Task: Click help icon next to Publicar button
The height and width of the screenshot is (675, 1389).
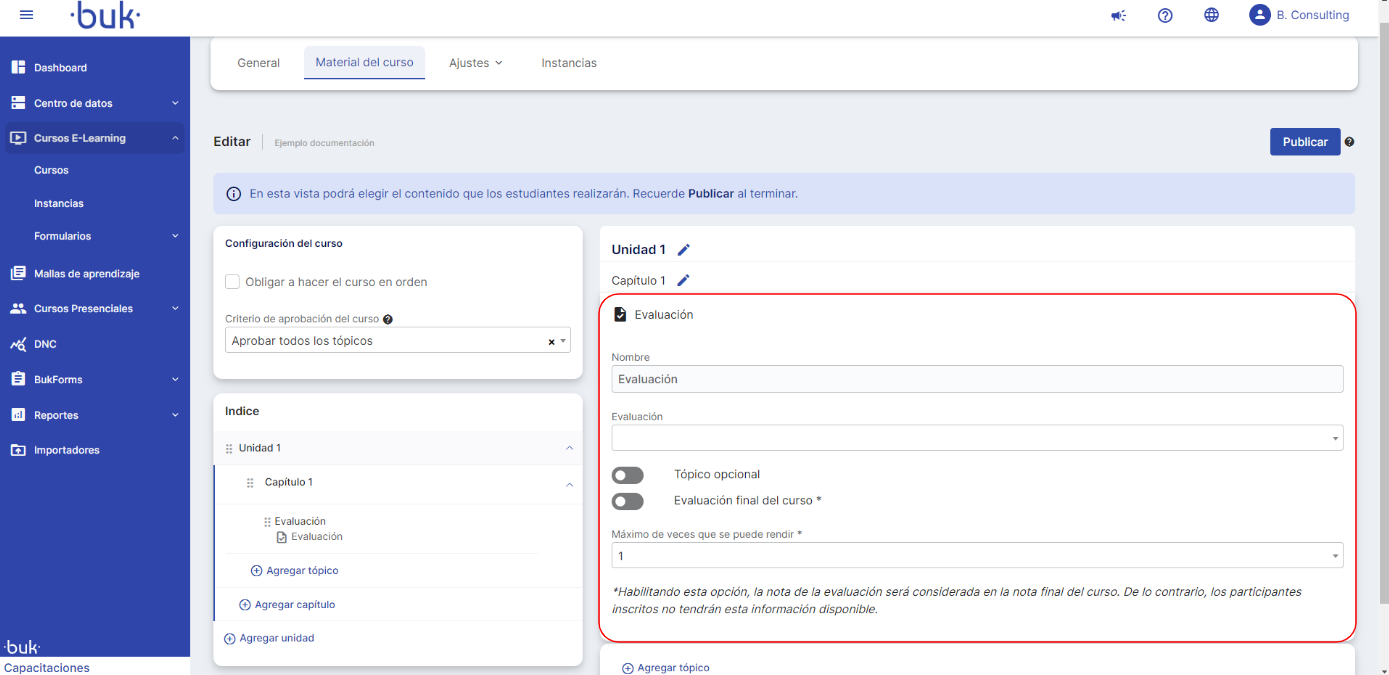Action: click(1349, 142)
